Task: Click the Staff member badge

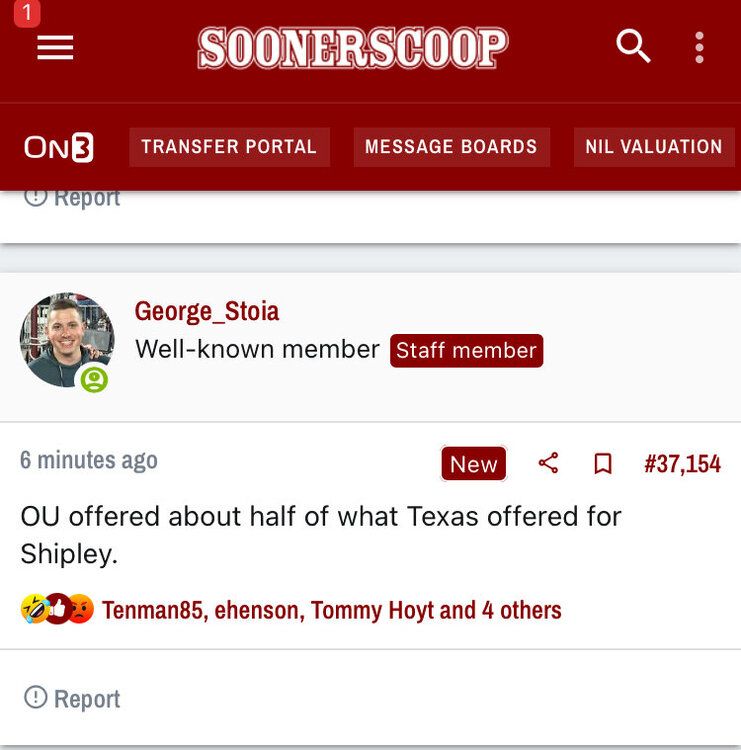Action: 466,350
